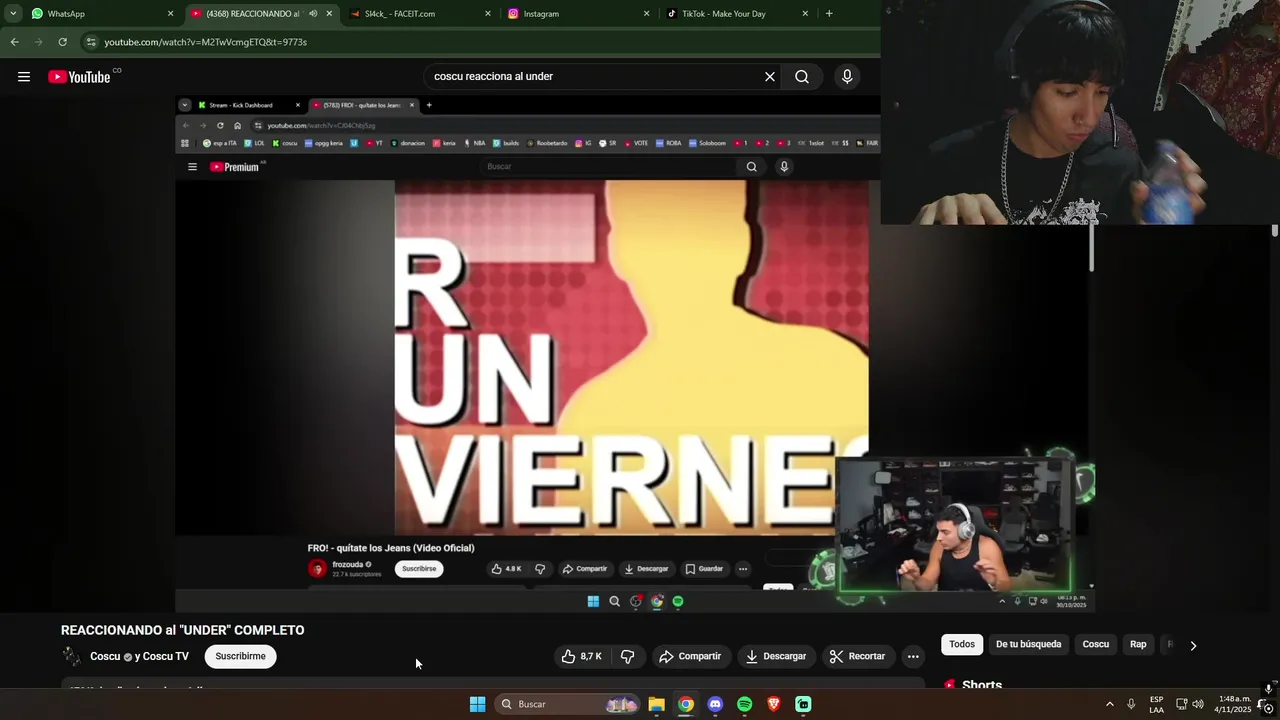Close the FACEIT.com tab

pyautogui.click(x=488, y=14)
